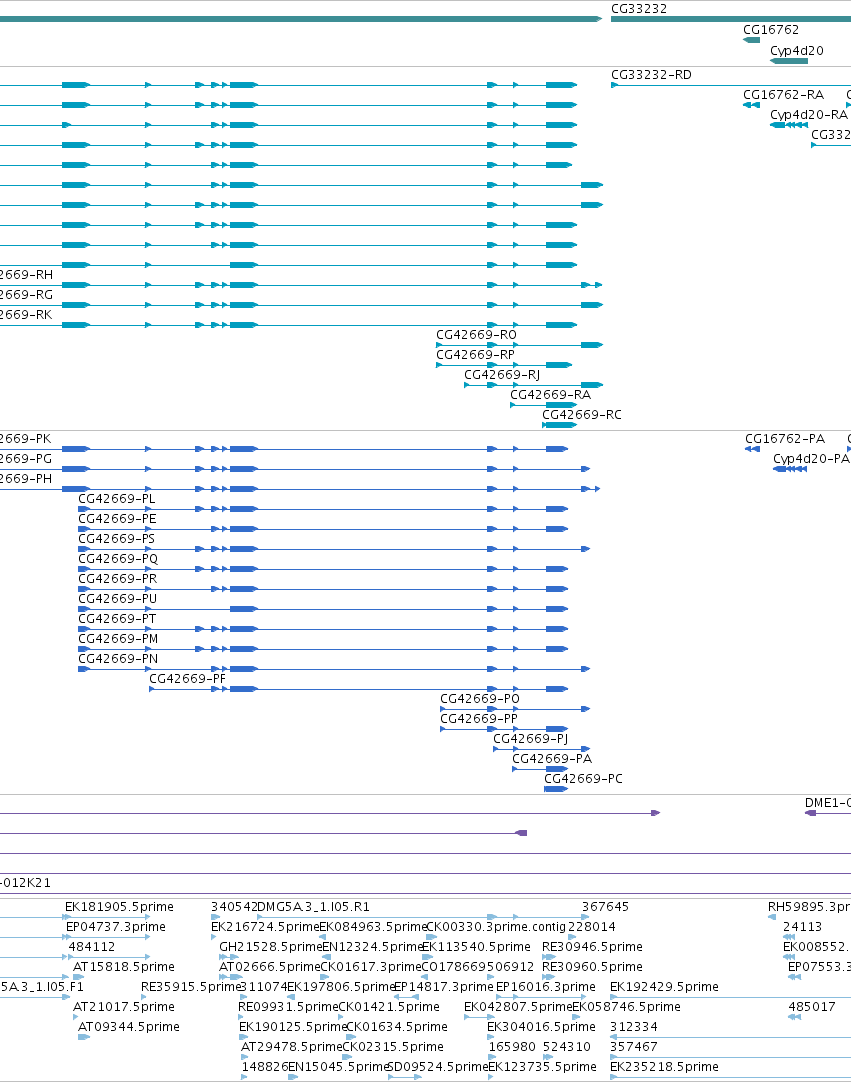This screenshot has height=1082, width=851.
Task: Open EST RE30946.5prime
Action: coord(592,947)
